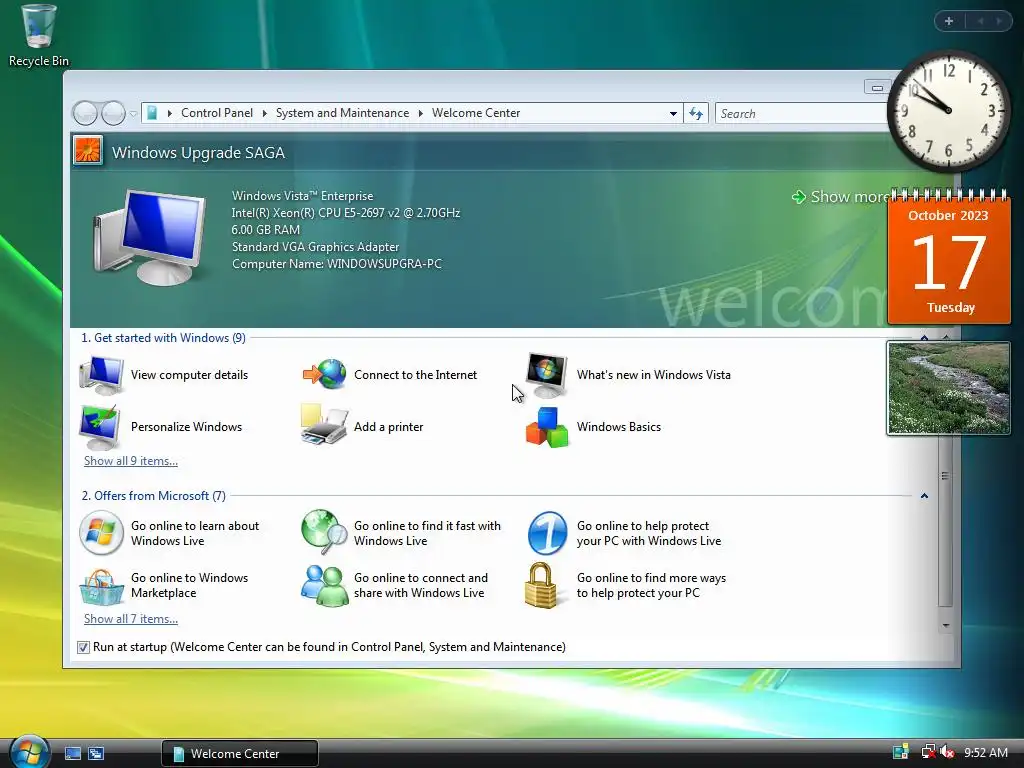The width and height of the screenshot is (1024, 768).
Task: Click the user picture tile beside Windows Upgrade SAGA
Action: pos(88,151)
